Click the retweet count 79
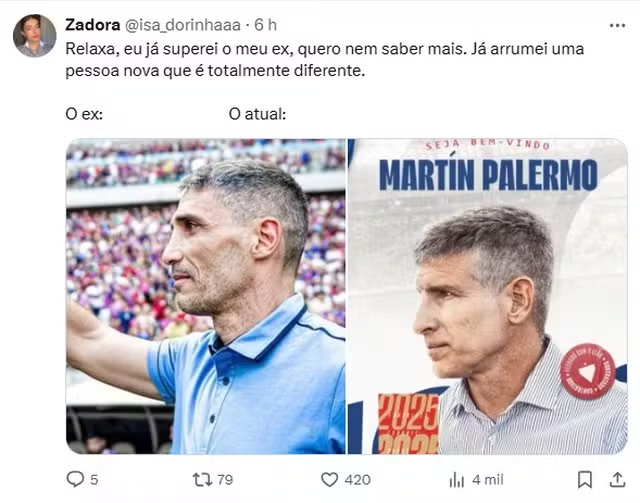Viewport: 640px width, 503px height. [x=225, y=480]
